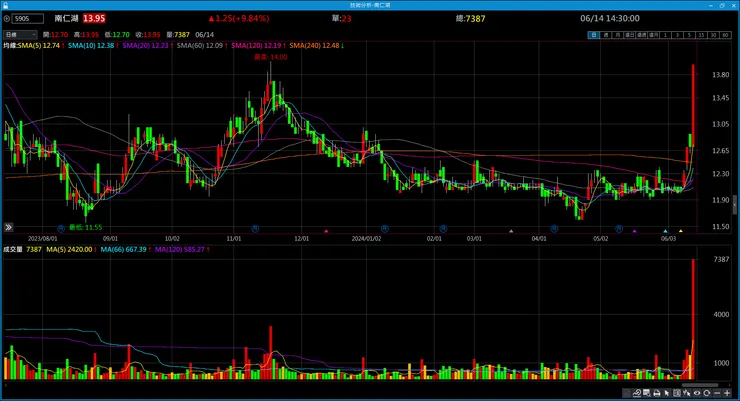The width and height of the screenshot is (740, 401).
Task: Click the 最高 14.00 price annotation
Action: pyautogui.click(x=271, y=57)
